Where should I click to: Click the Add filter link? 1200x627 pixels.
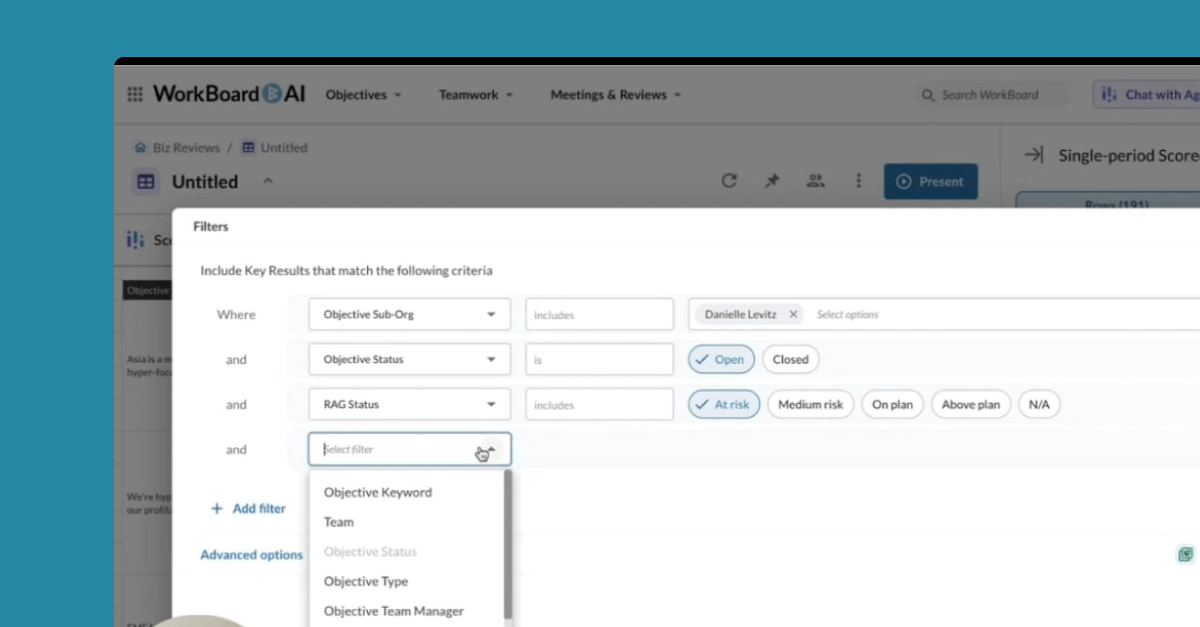pos(248,508)
